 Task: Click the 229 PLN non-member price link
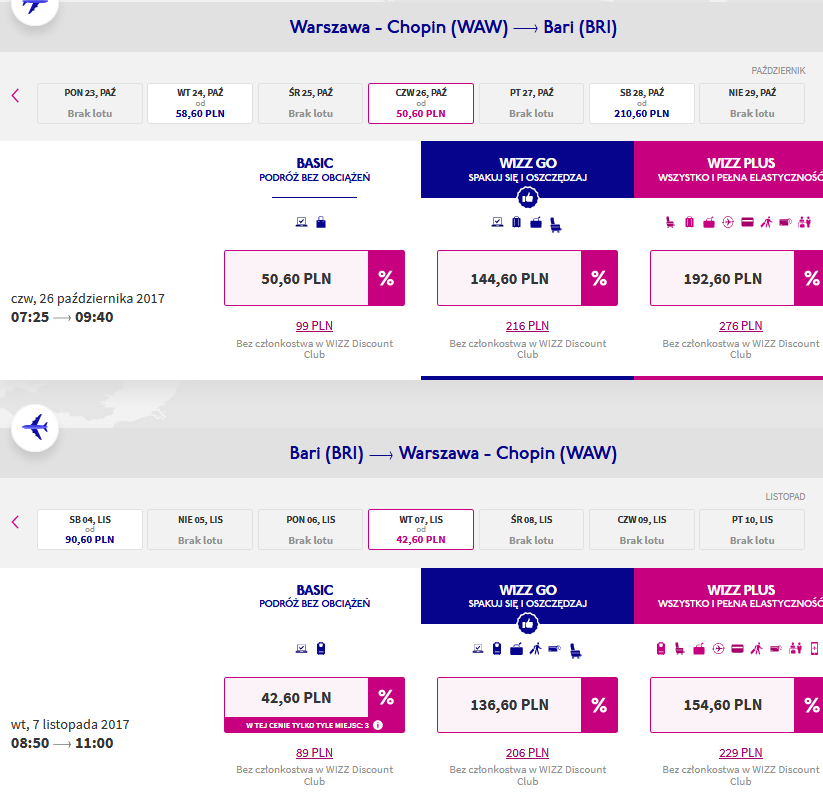pyautogui.click(x=740, y=753)
